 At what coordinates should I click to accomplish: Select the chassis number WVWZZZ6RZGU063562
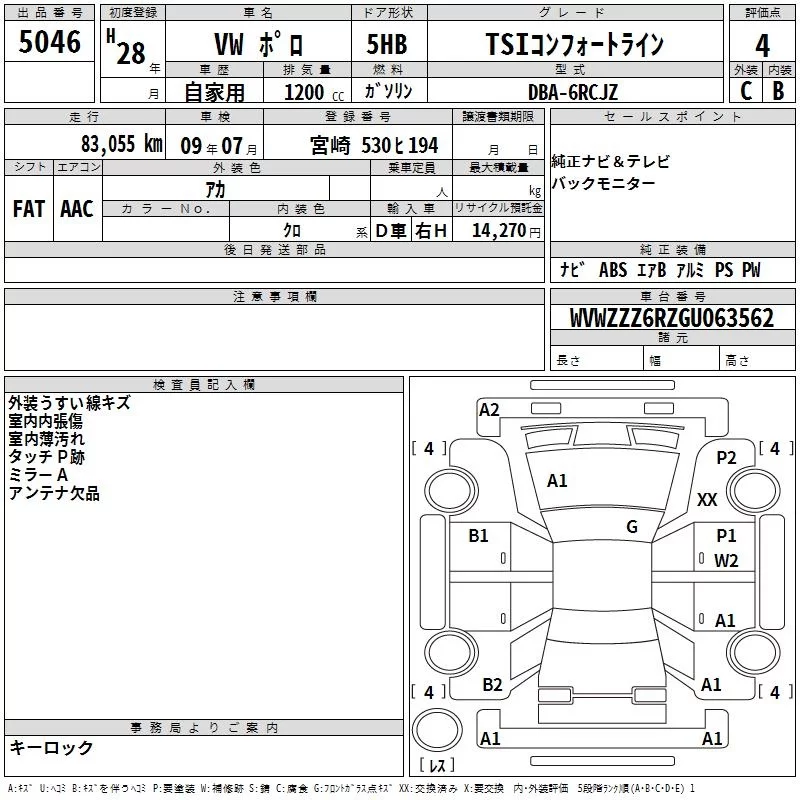click(x=671, y=318)
